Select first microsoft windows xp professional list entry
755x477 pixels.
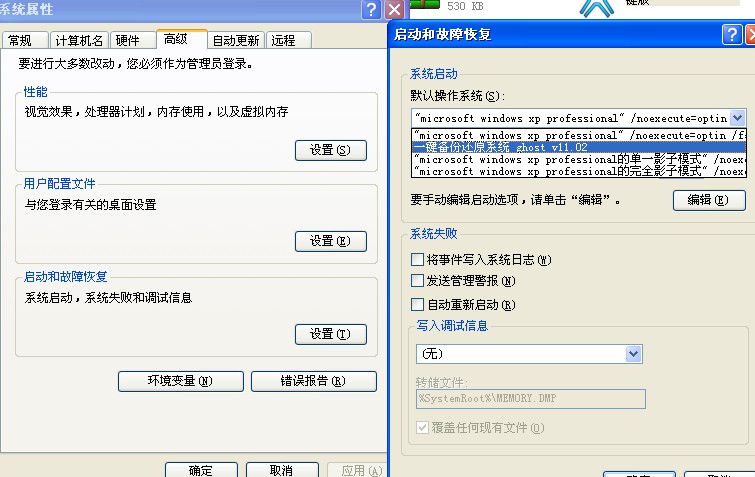coord(579,136)
